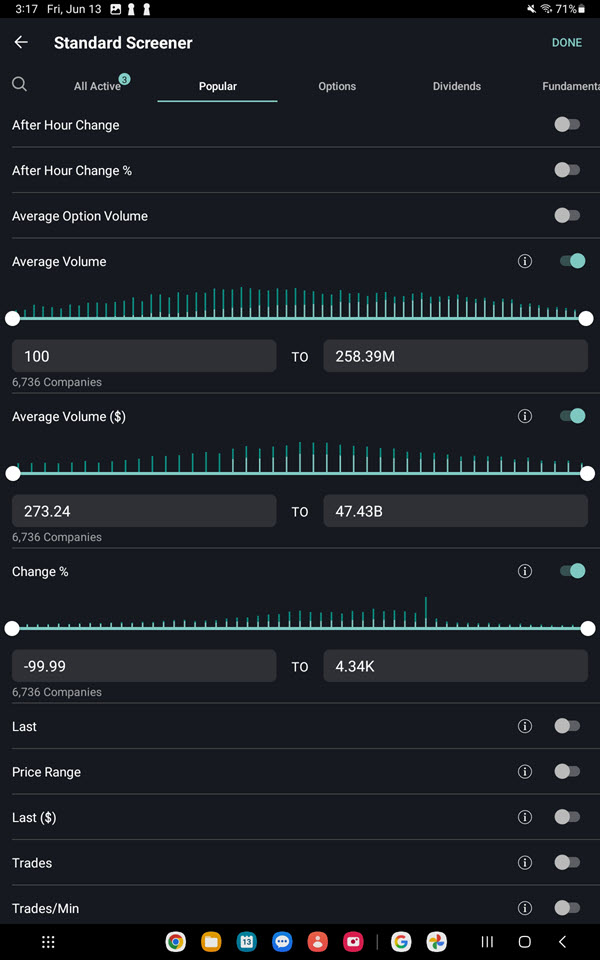Open the screener search magnifier icon

pyautogui.click(x=20, y=84)
